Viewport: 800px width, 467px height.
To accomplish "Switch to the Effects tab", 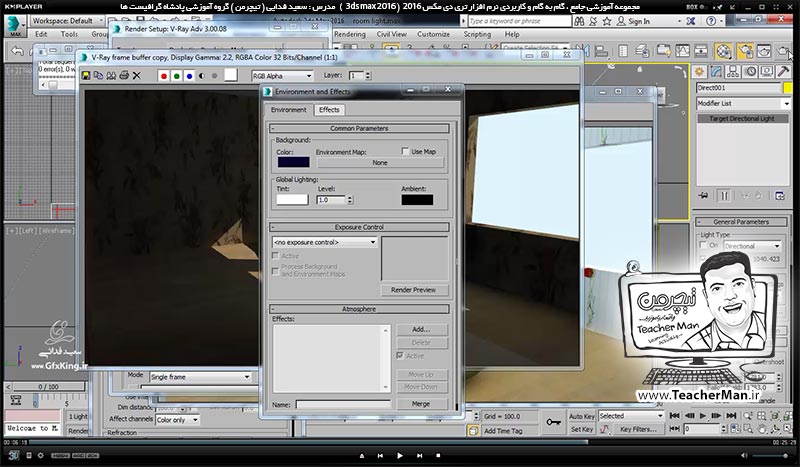I will pos(329,110).
